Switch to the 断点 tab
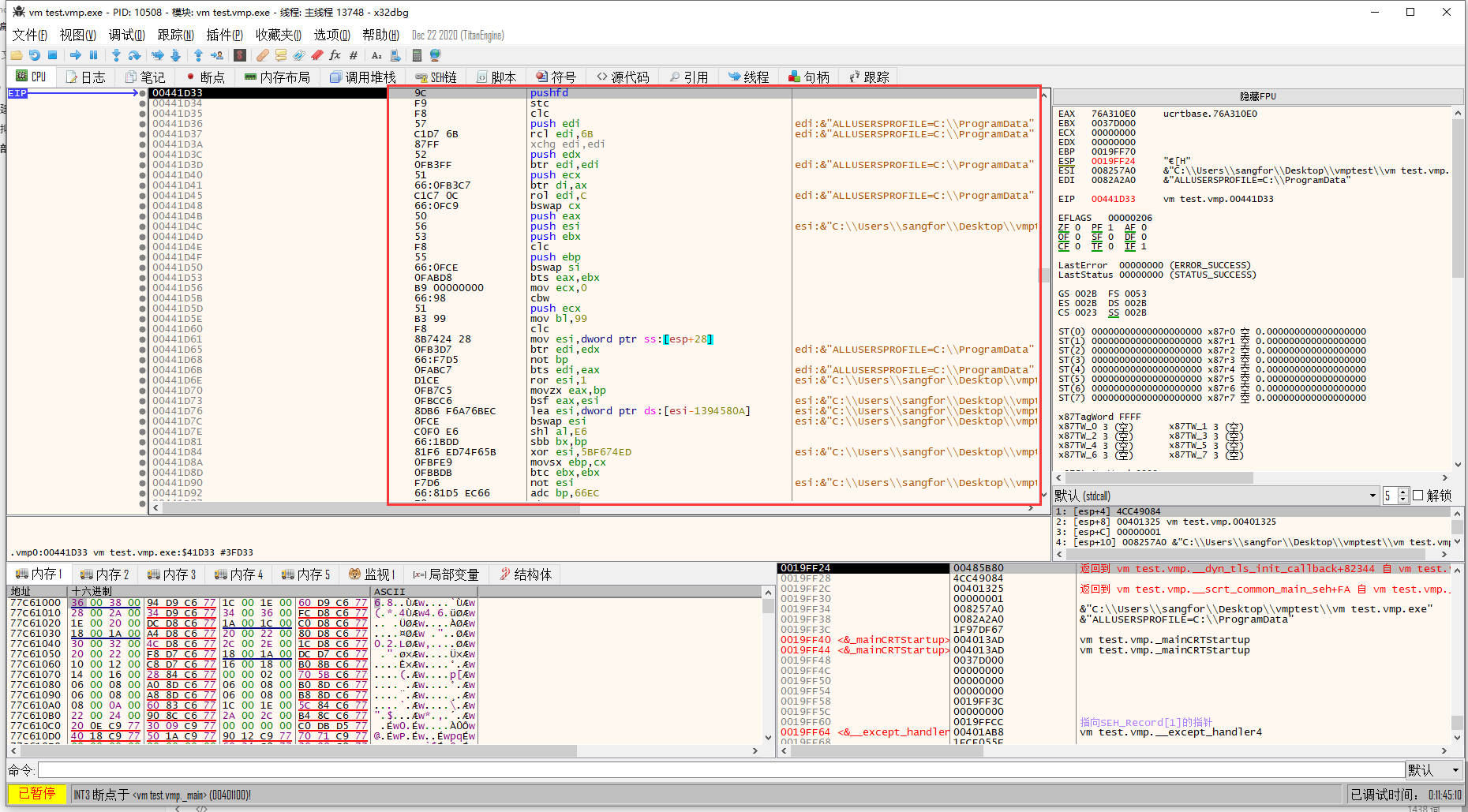Screen dimensions: 1468x812 point(205,77)
